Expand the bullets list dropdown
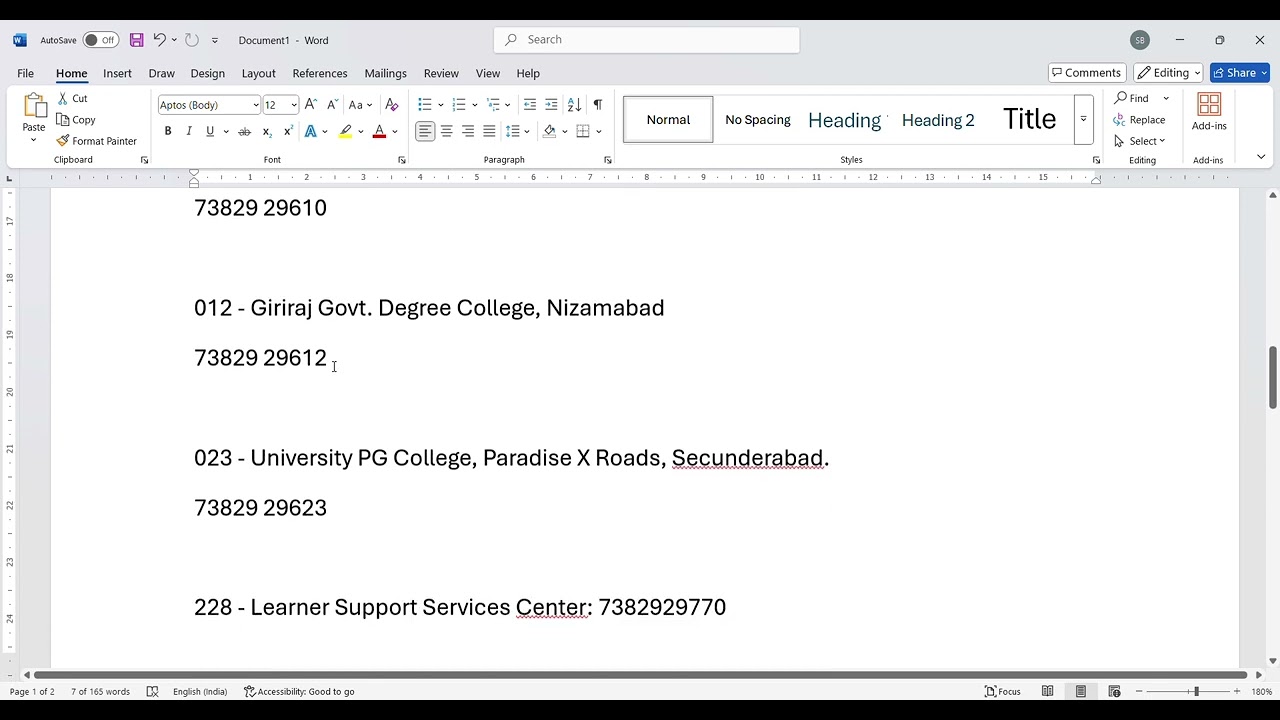1280x720 pixels. click(441, 105)
